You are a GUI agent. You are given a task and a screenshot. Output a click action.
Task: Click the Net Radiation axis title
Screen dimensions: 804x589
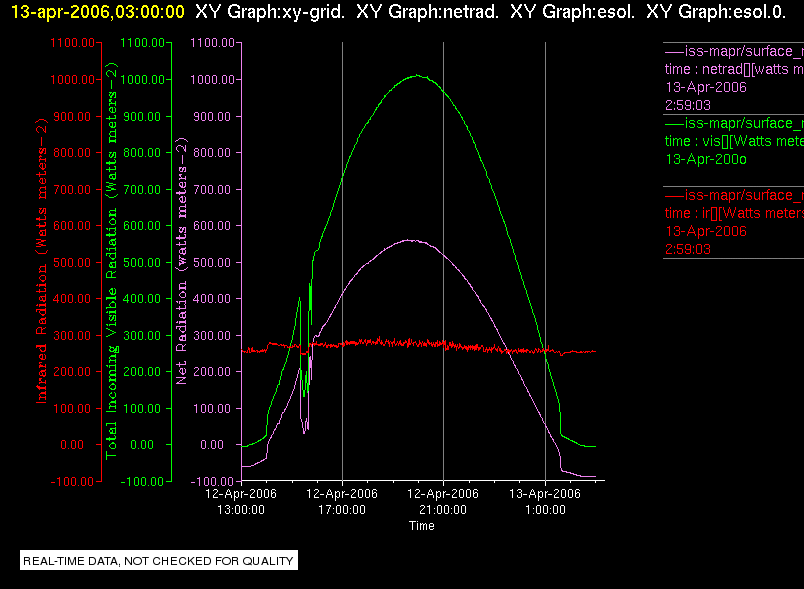coord(181,261)
